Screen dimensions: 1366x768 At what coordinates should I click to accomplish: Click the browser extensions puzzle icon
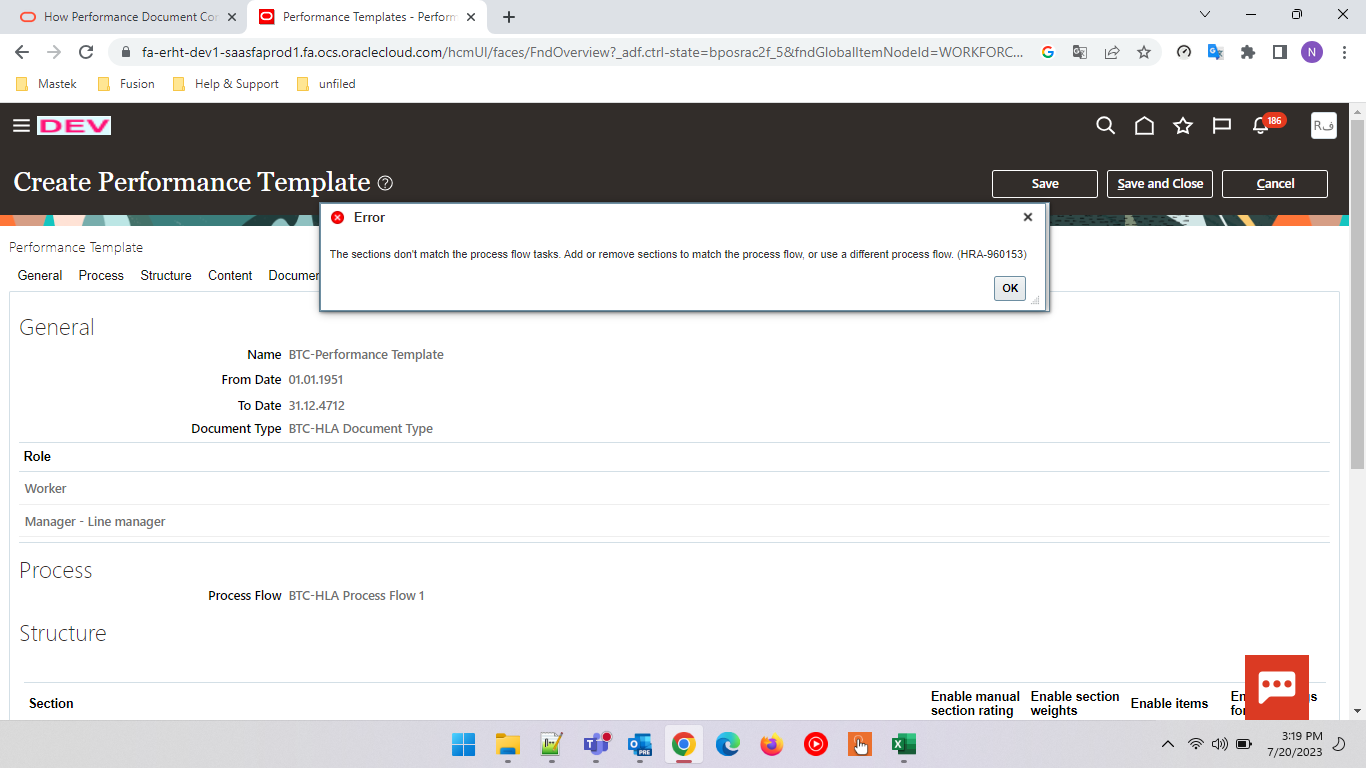1248,52
